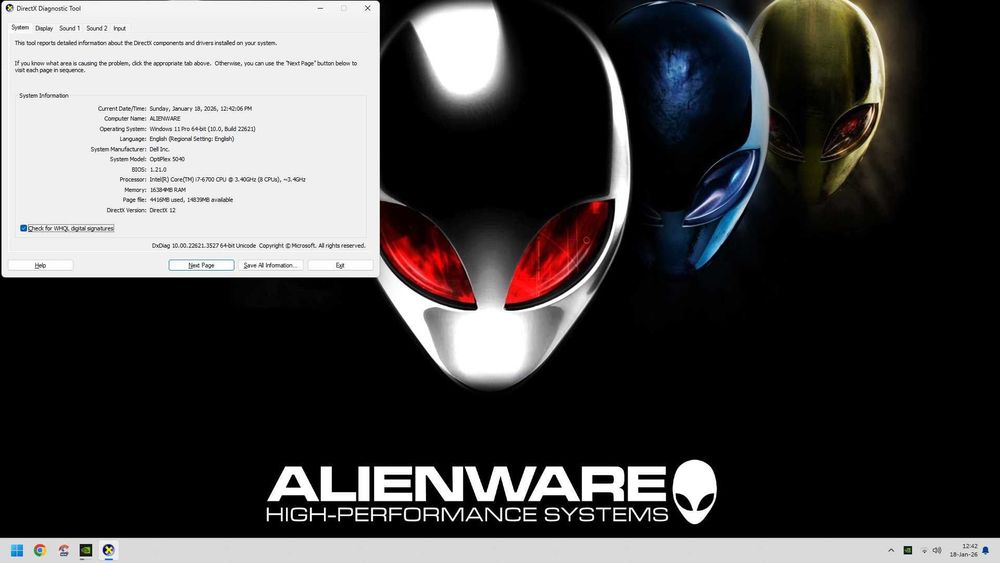Open the Wi-Fi network tray icon
1000x563 pixels.
[924, 550]
